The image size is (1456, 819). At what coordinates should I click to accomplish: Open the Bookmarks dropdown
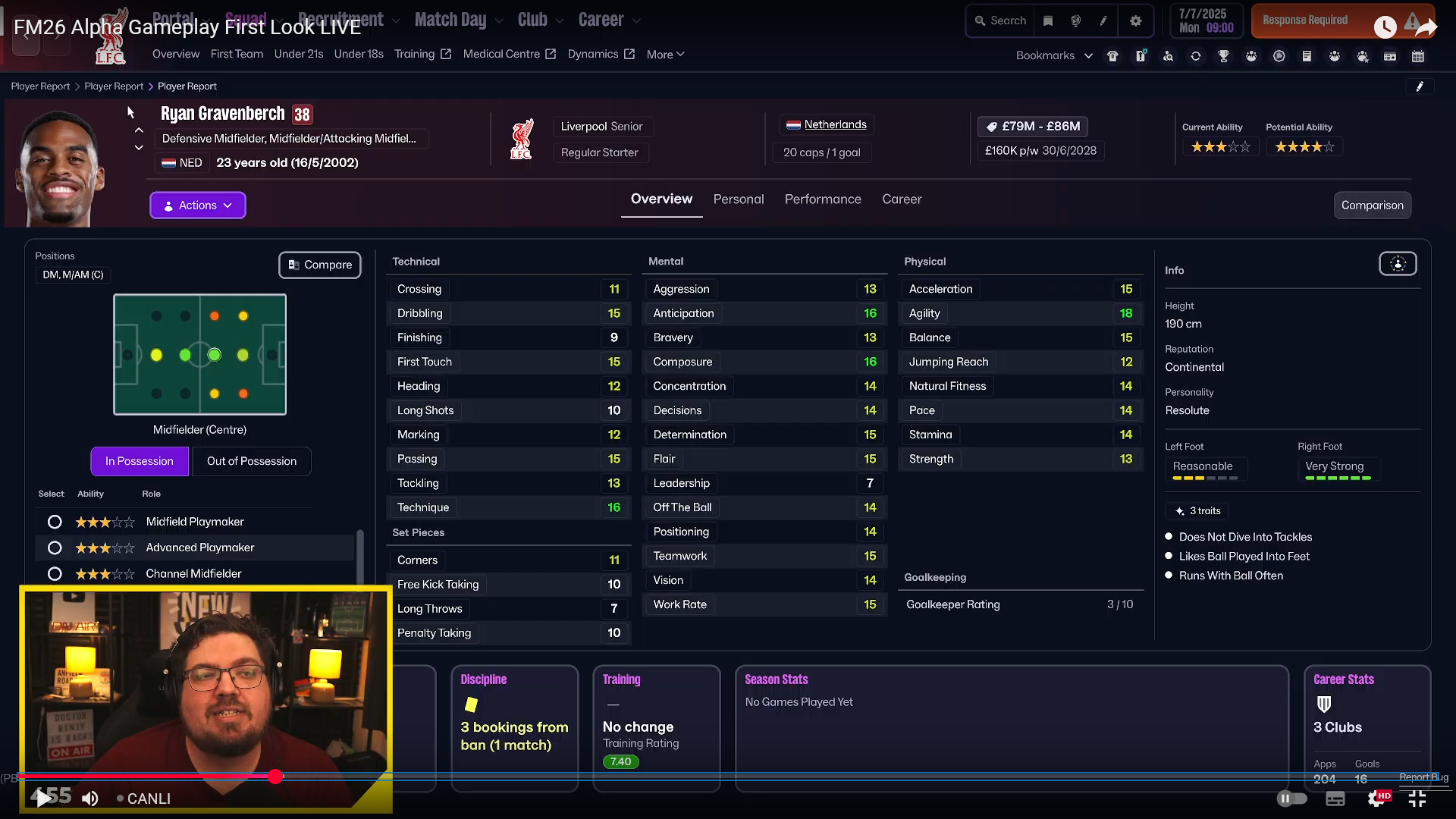tap(1053, 55)
